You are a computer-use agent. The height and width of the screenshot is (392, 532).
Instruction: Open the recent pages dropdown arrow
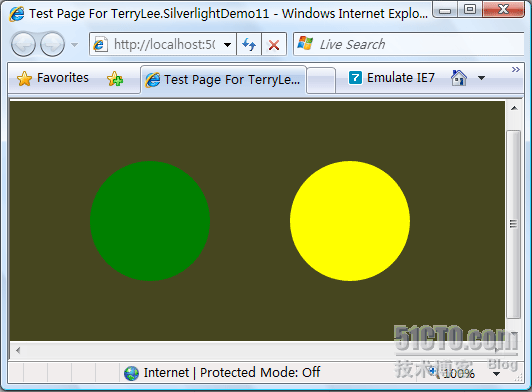[74, 44]
